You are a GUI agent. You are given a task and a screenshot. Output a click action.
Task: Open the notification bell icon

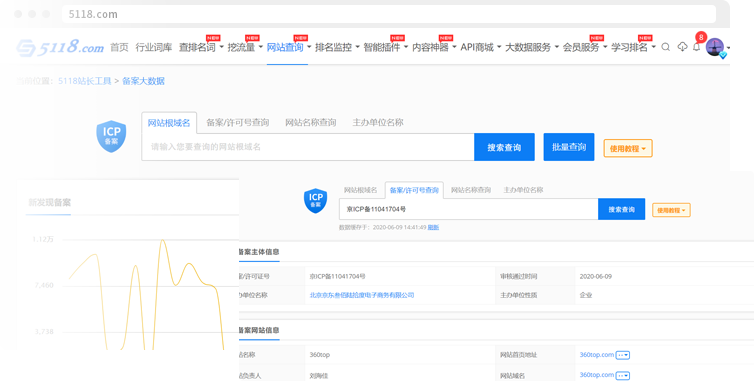pyautogui.click(x=696, y=47)
